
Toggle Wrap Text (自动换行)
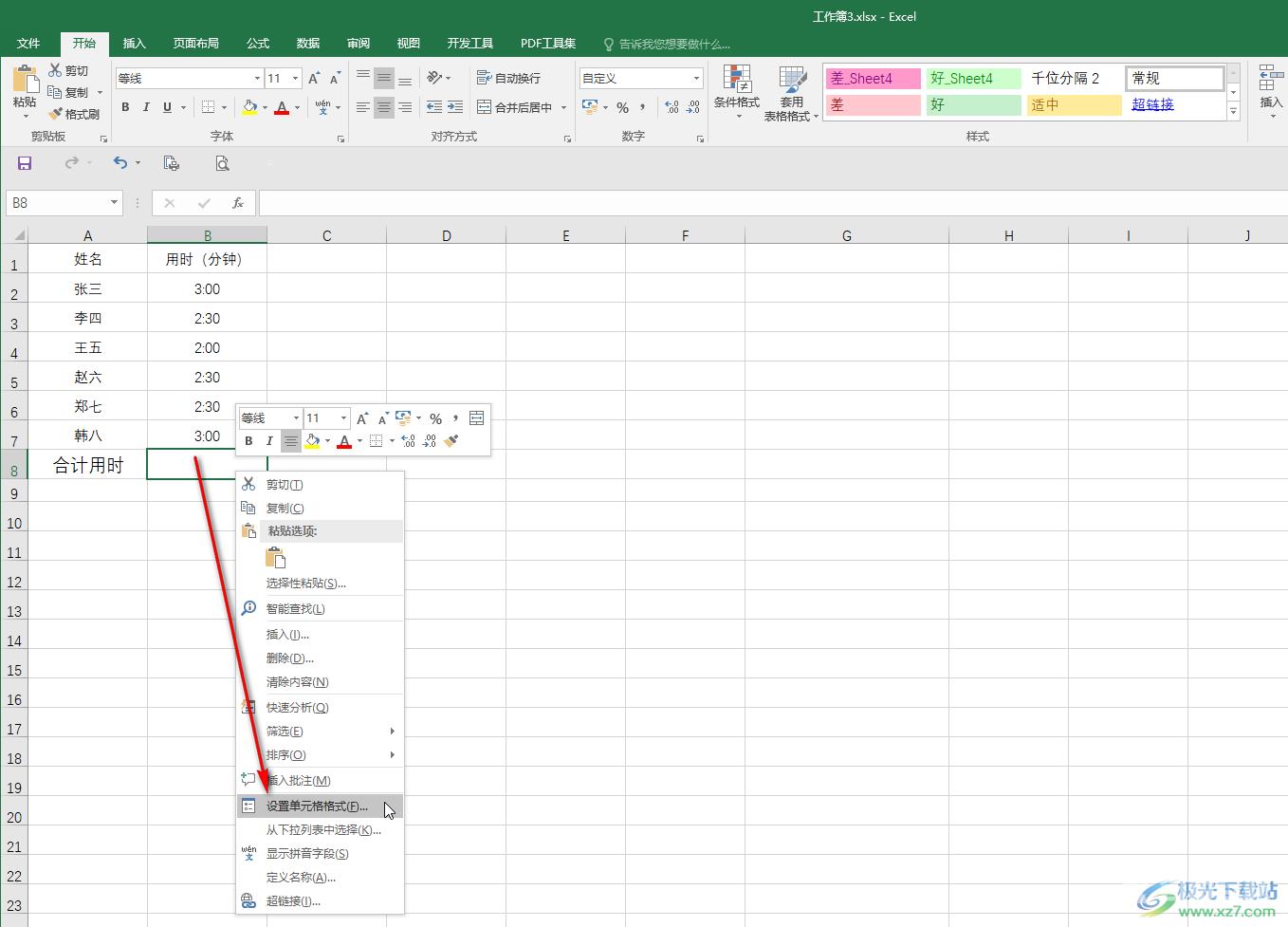(x=509, y=78)
